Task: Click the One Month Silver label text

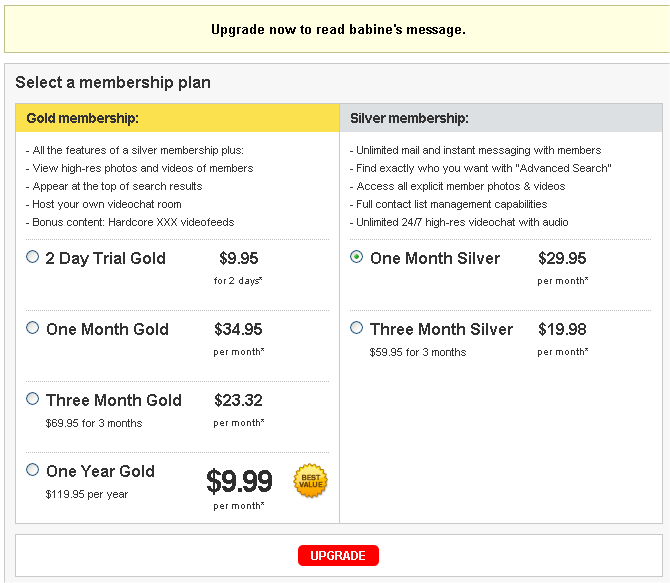Action: coord(435,258)
